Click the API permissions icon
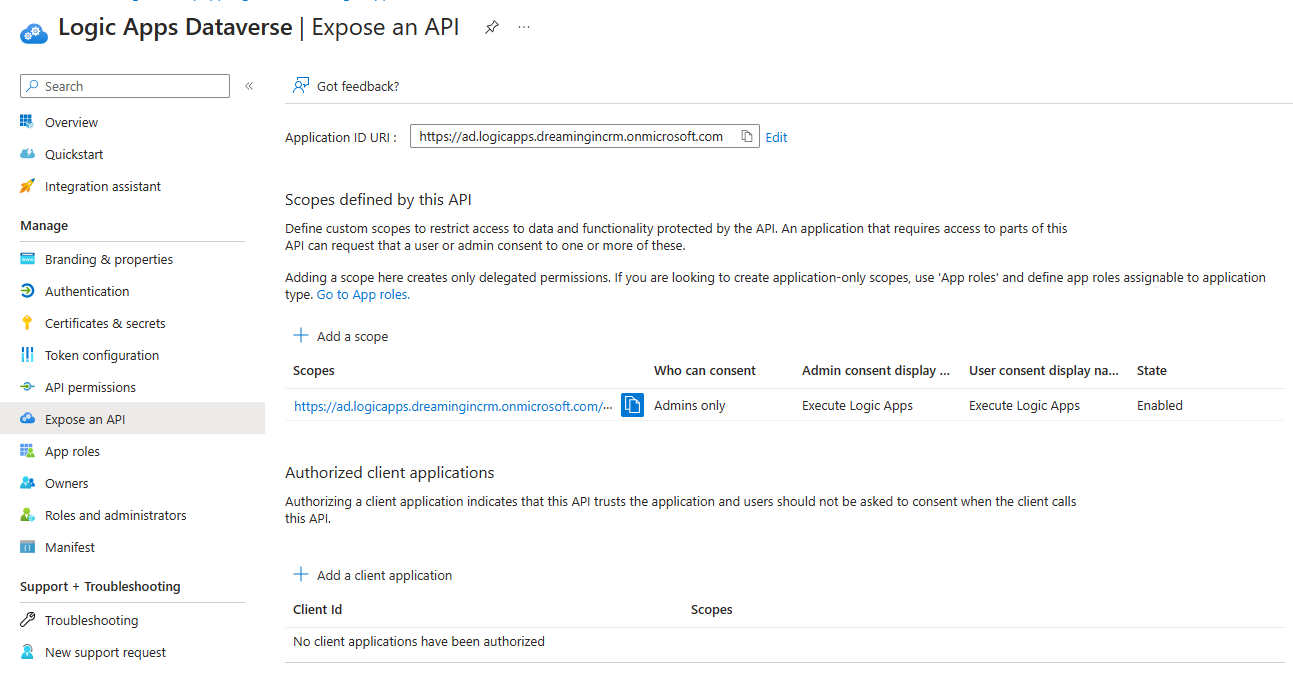The width and height of the screenshot is (1293, 700). 27,387
